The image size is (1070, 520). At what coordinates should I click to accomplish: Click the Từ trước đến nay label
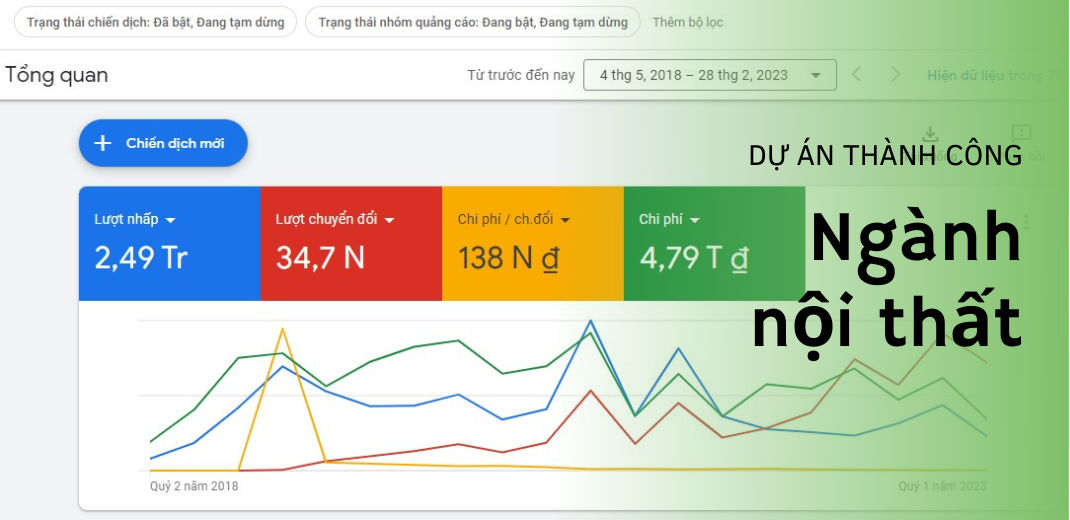click(521, 75)
